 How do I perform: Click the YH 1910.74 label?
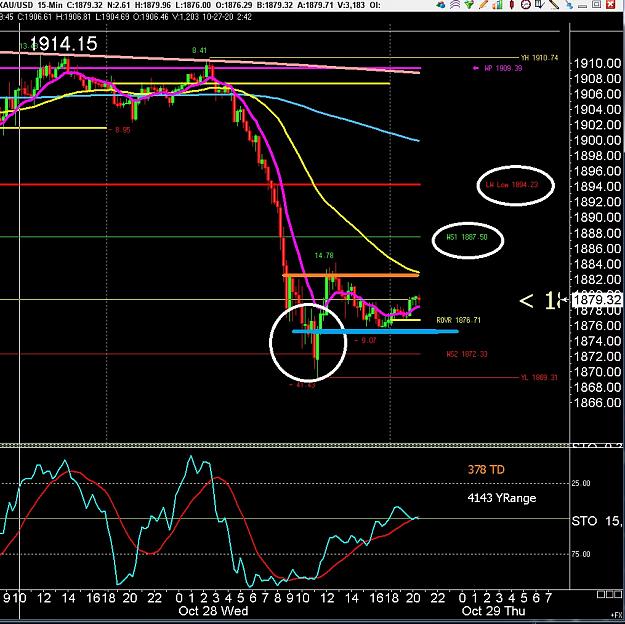click(539, 58)
